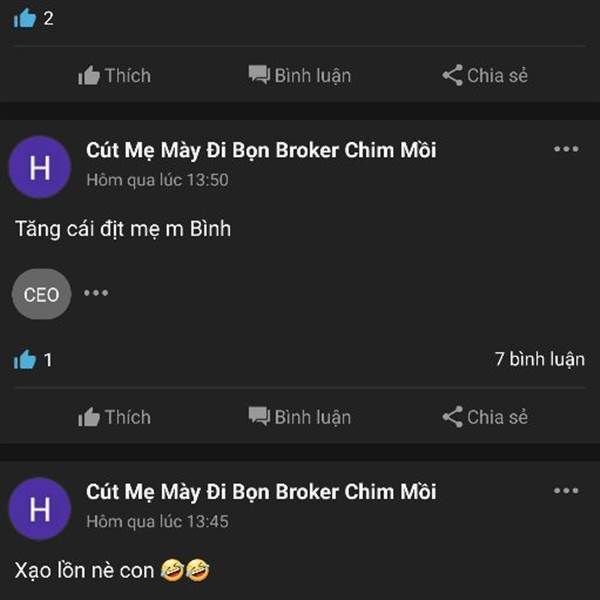Open purple H avatar of 13:50 post
The width and height of the screenshot is (600, 600).
pos(40,167)
